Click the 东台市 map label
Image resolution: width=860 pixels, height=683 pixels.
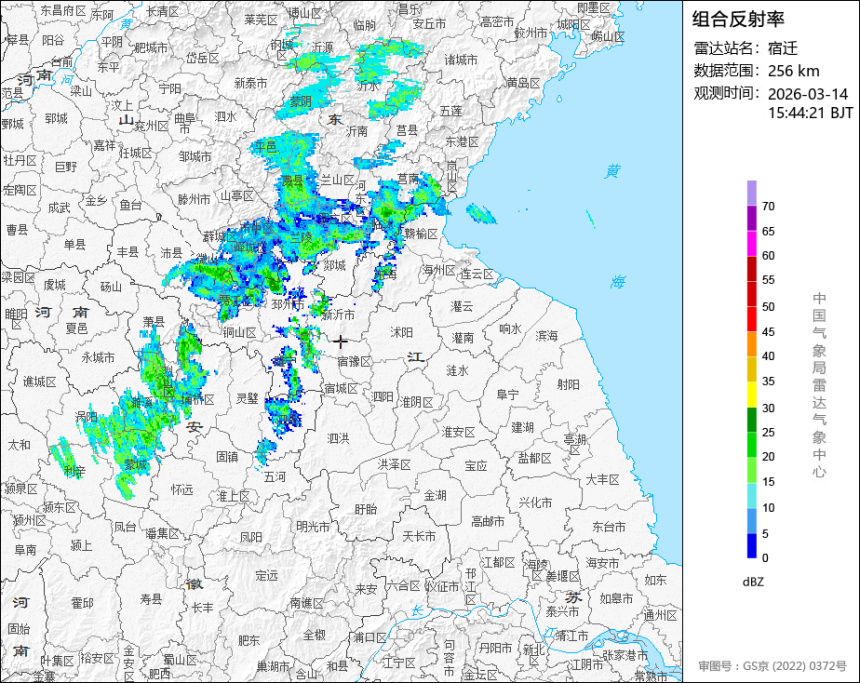609,527
